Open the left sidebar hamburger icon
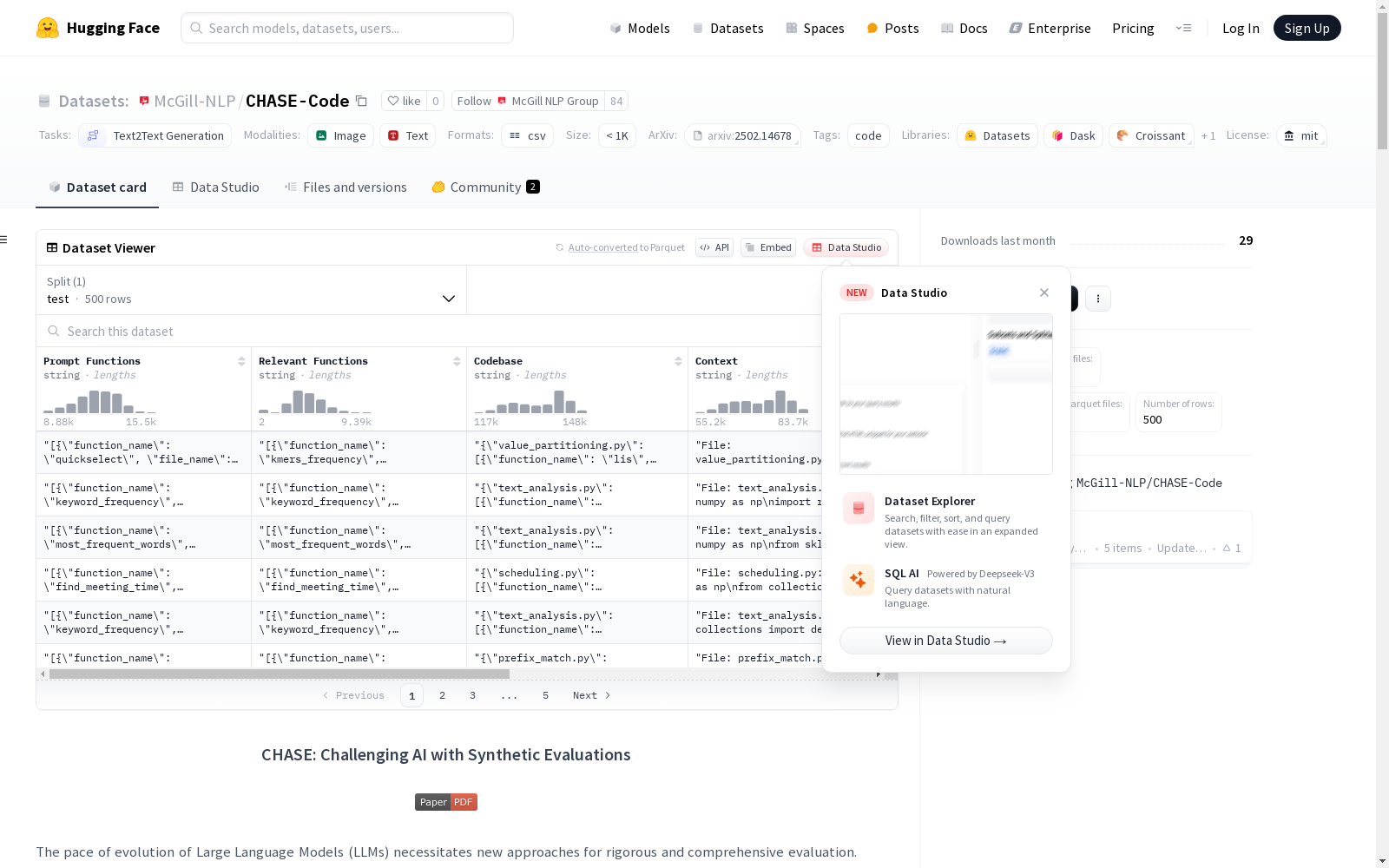 3,240
